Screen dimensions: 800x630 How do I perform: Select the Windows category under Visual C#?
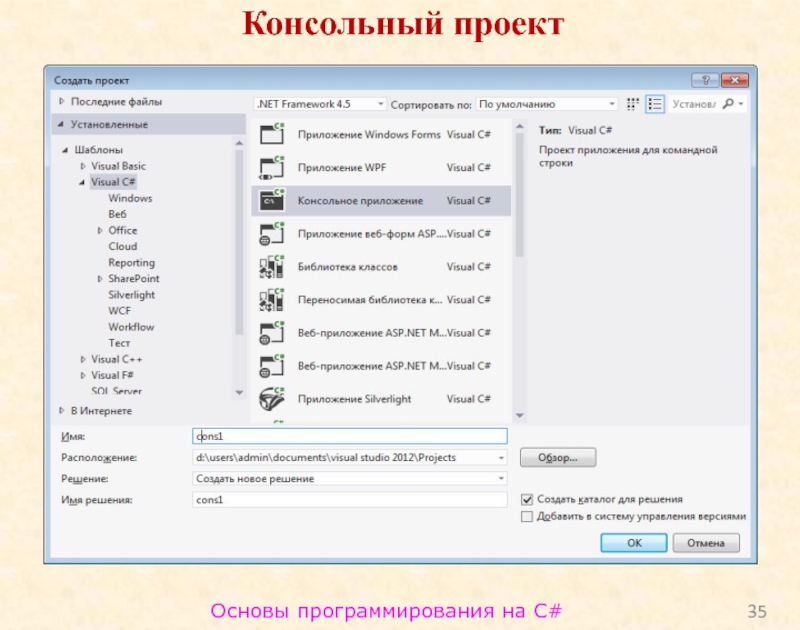[130, 198]
